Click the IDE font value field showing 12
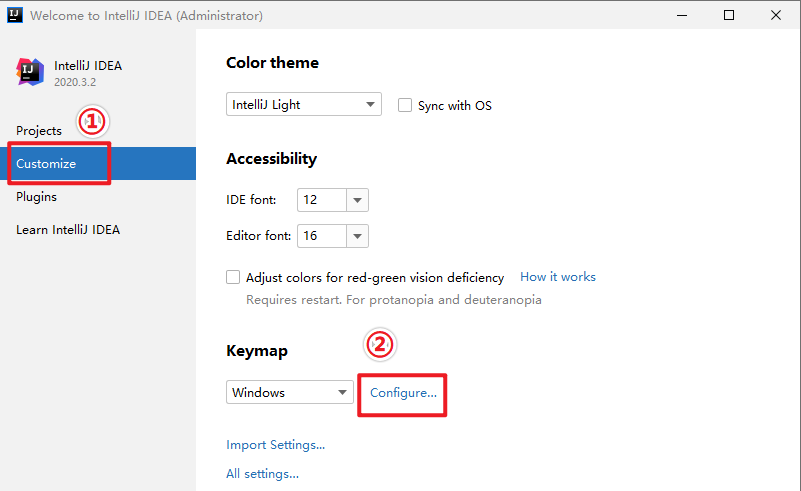Viewport: 801px width, 491px height. click(x=322, y=200)
